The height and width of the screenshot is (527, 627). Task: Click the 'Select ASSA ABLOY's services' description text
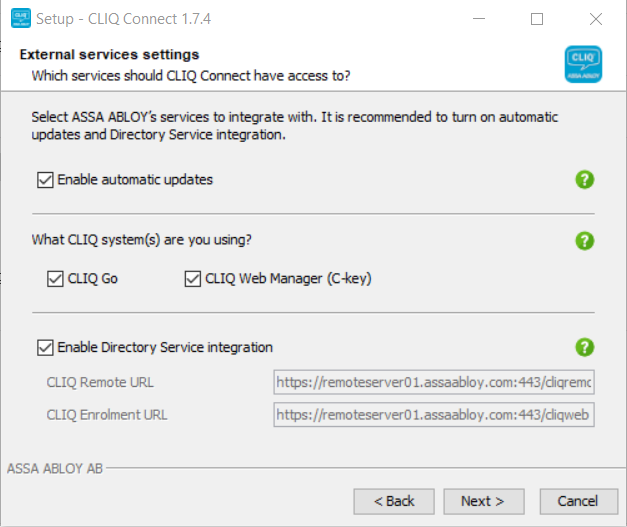(x=295, y=126)
